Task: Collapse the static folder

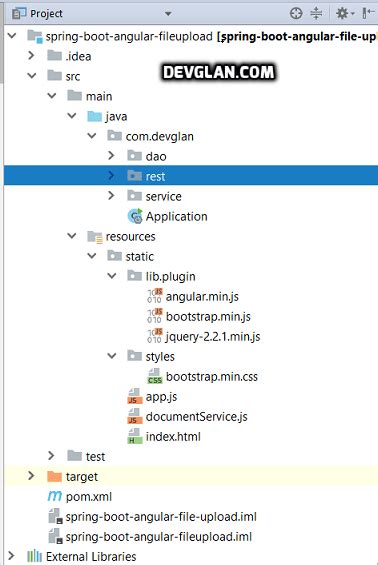Action: tap(92, 256)
